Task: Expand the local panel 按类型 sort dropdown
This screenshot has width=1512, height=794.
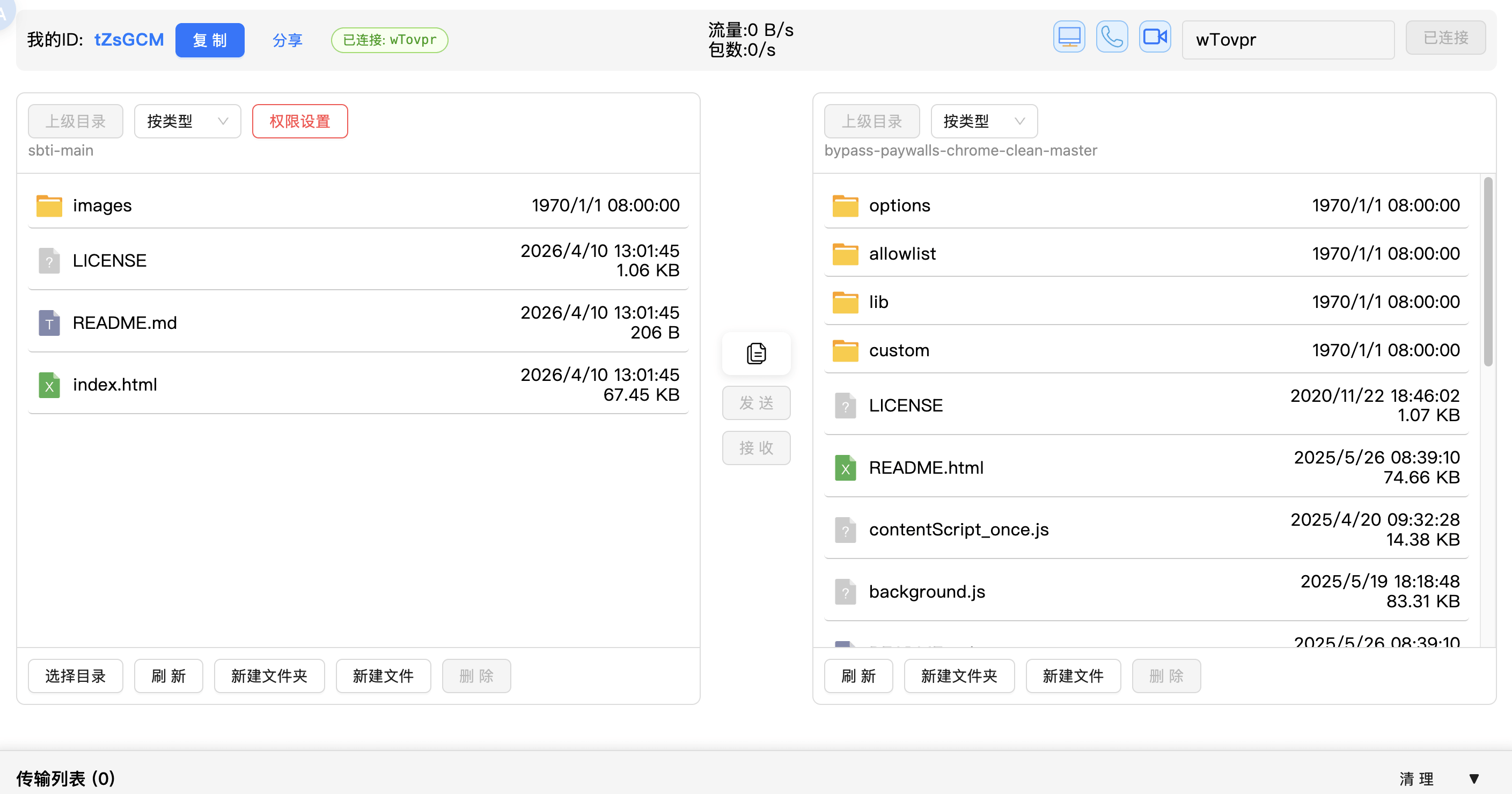Action: coord(187,121)
